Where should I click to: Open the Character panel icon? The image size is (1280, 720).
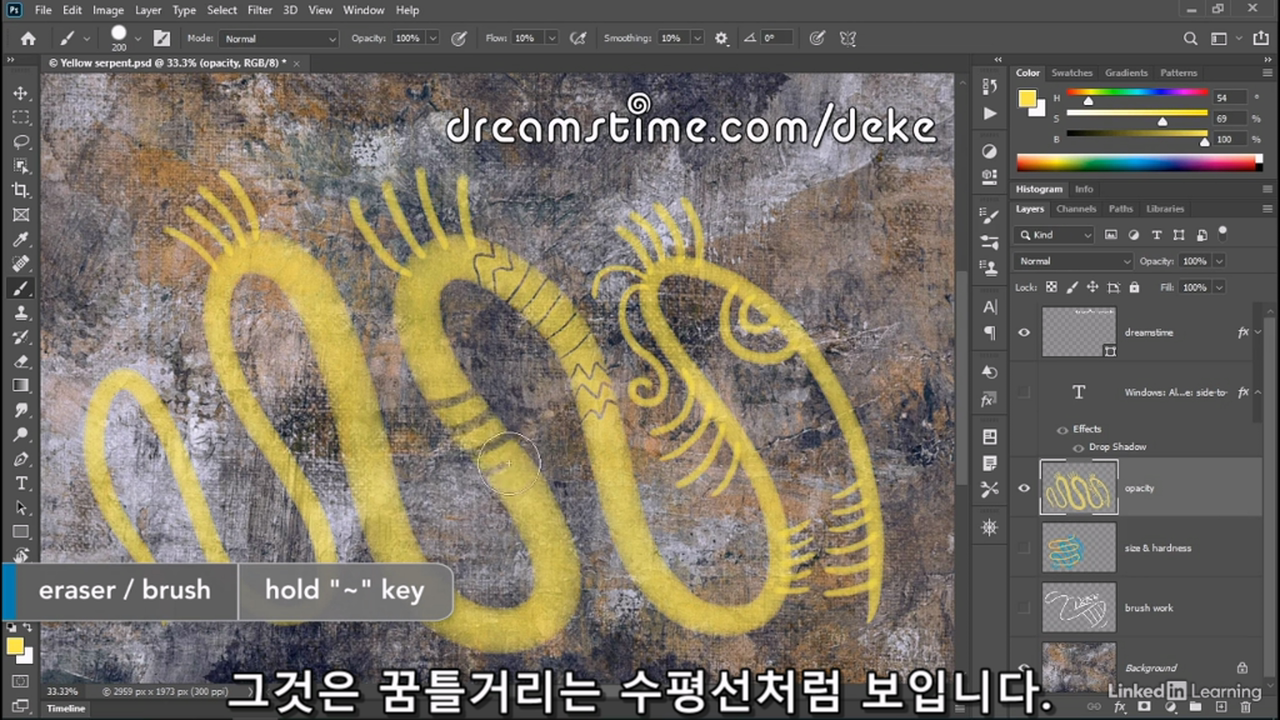tap(990, 307)
